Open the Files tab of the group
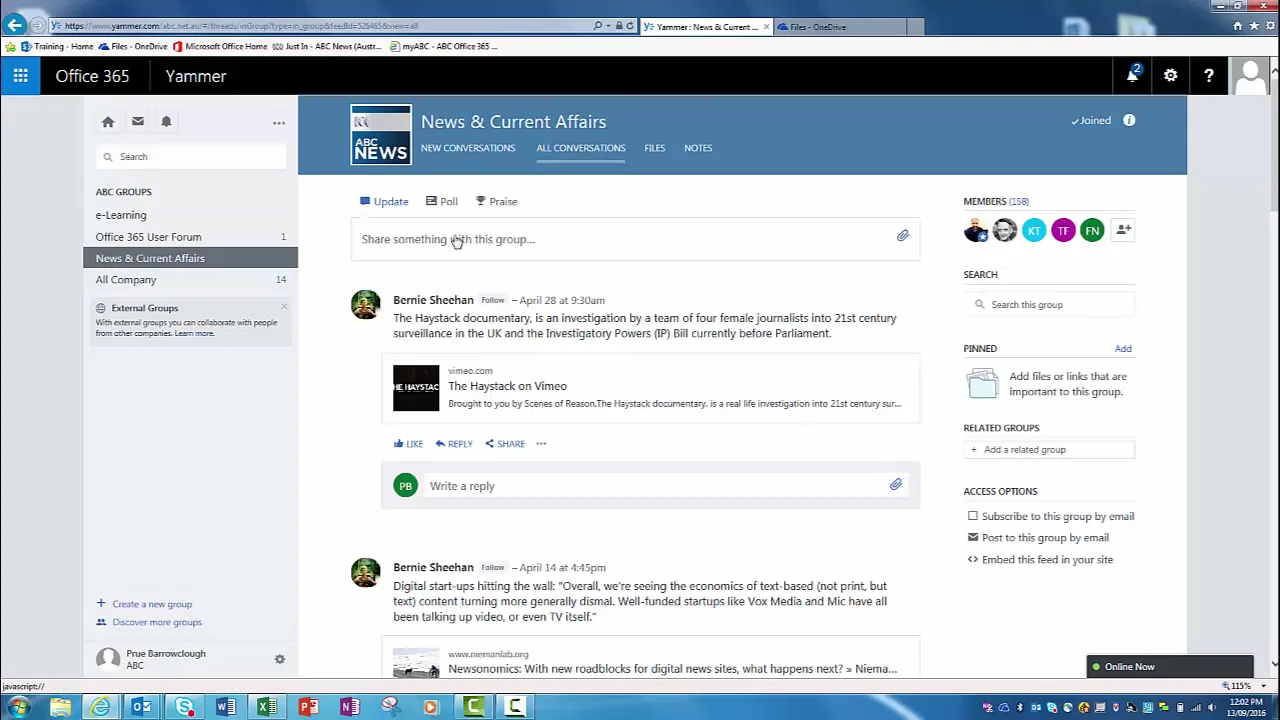This screenshot has height=720, width=1280. click(x=655, y=148)
